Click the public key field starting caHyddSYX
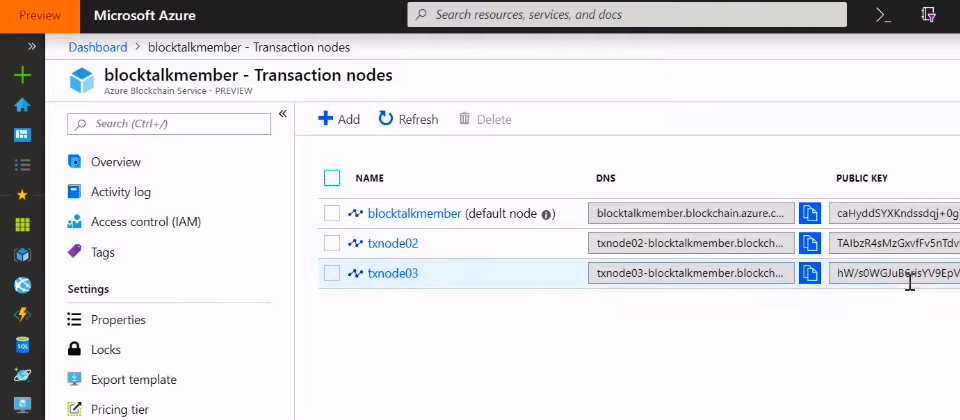The height and width of the screenshot is (420, 960). (894, 213)
